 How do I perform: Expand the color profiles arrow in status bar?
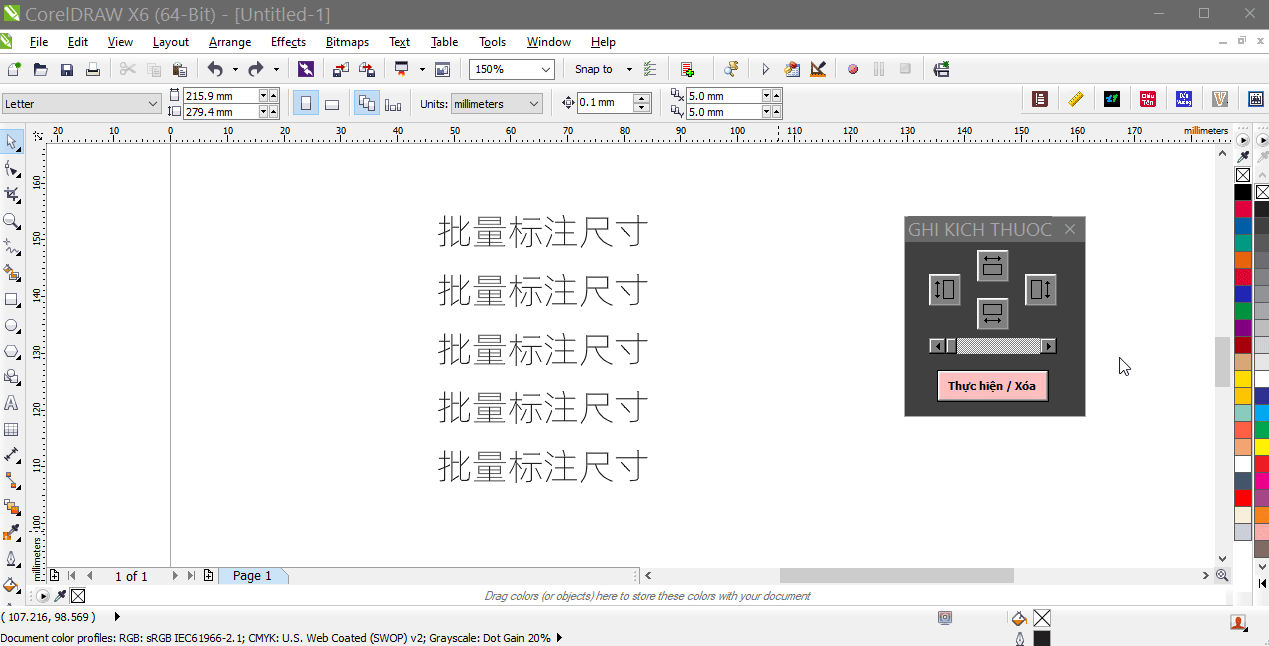tap(559, 637)
